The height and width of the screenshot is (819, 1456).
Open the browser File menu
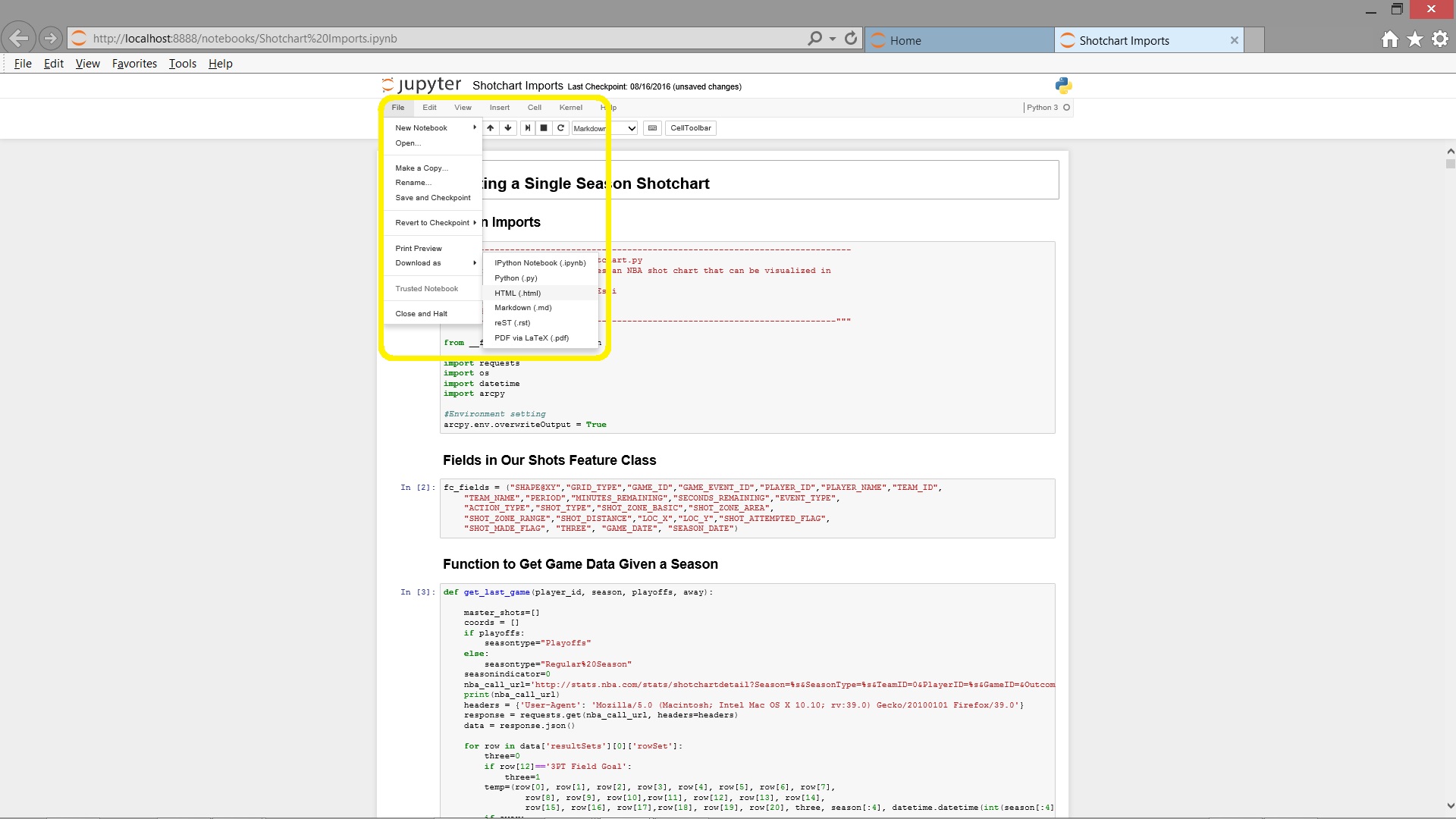23,64
